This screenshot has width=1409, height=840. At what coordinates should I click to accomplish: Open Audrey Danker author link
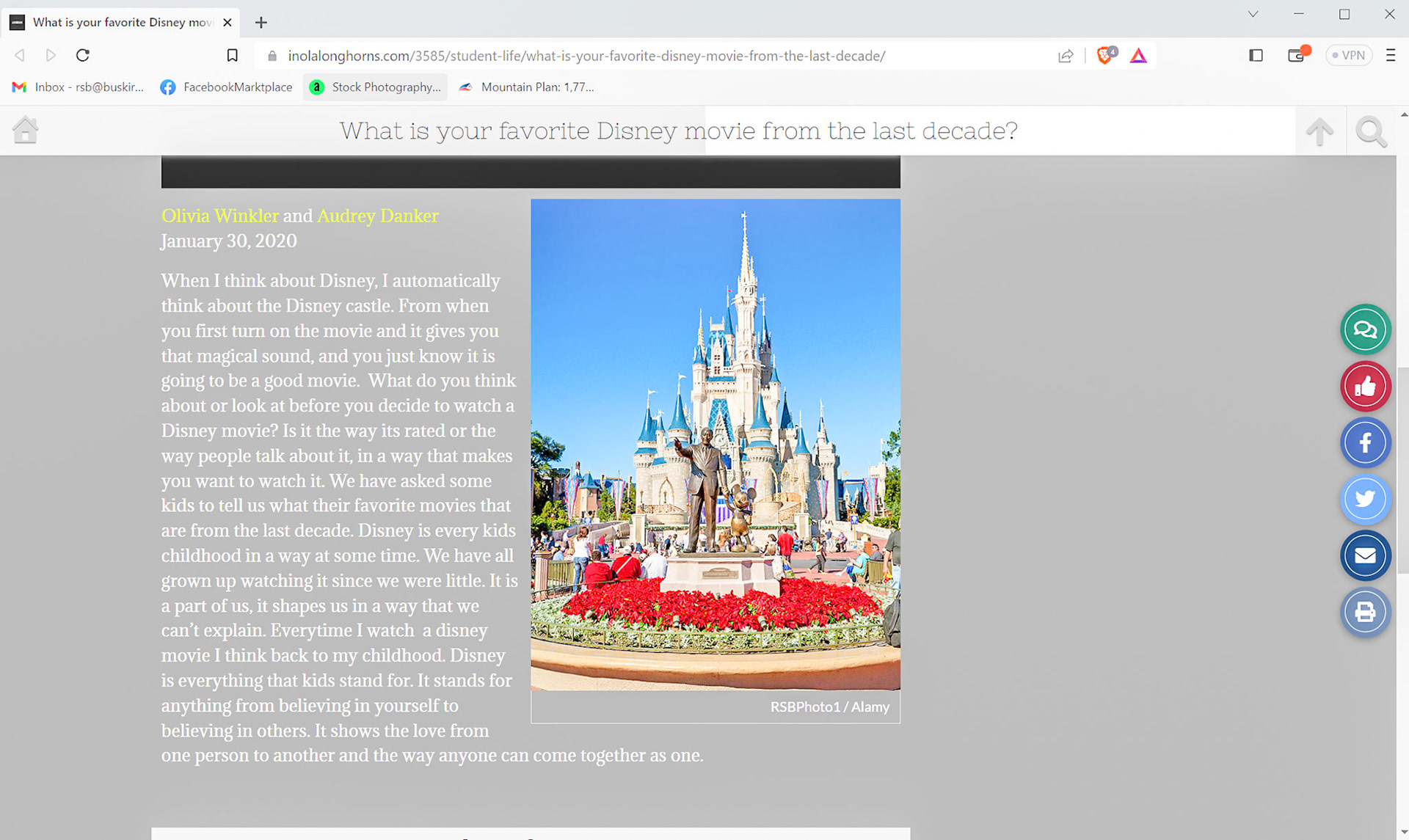click(x=377, y=216)
